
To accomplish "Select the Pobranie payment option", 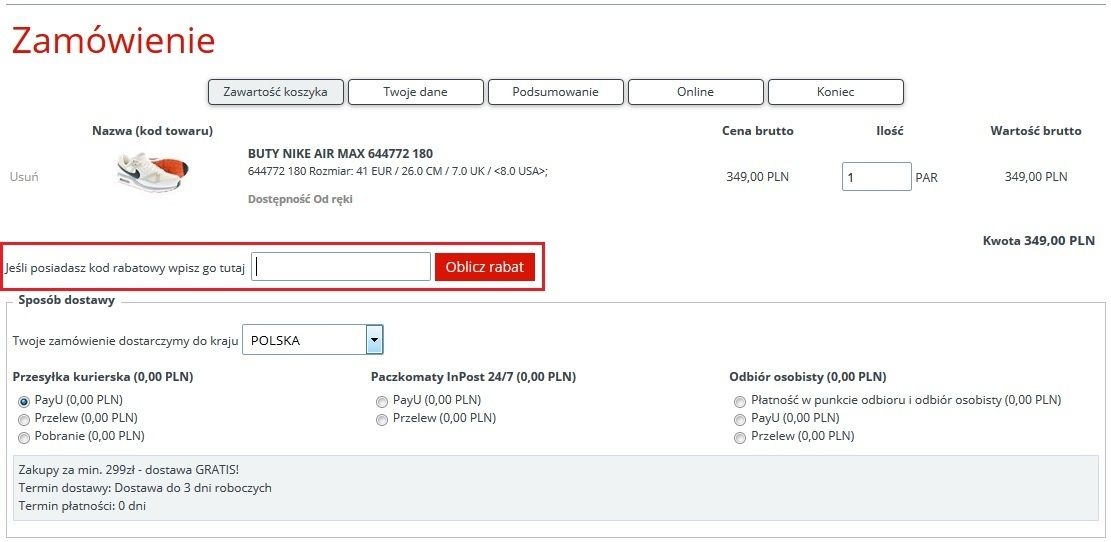I will pos(24,438).
